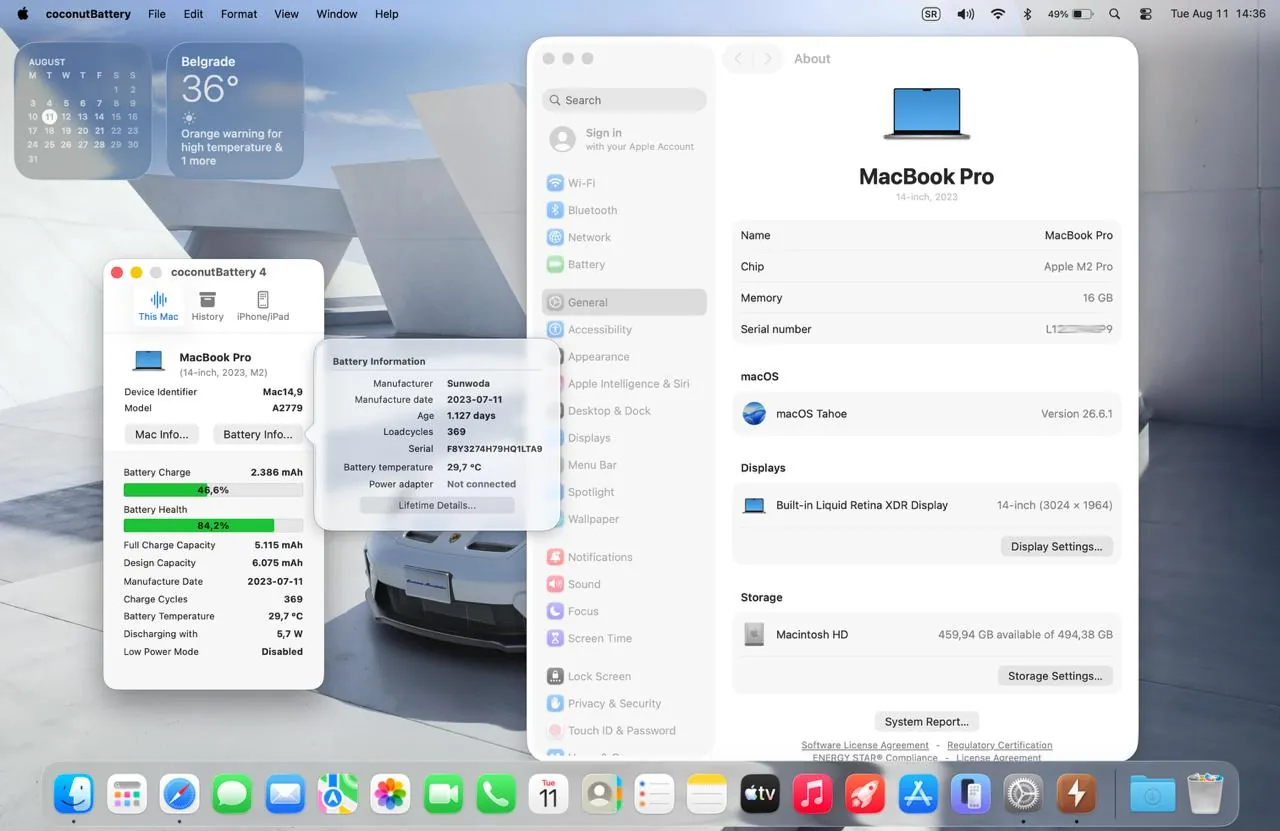Open Sound settings in the sidebar
1280x831 pixels.
[x=624, y=584]
